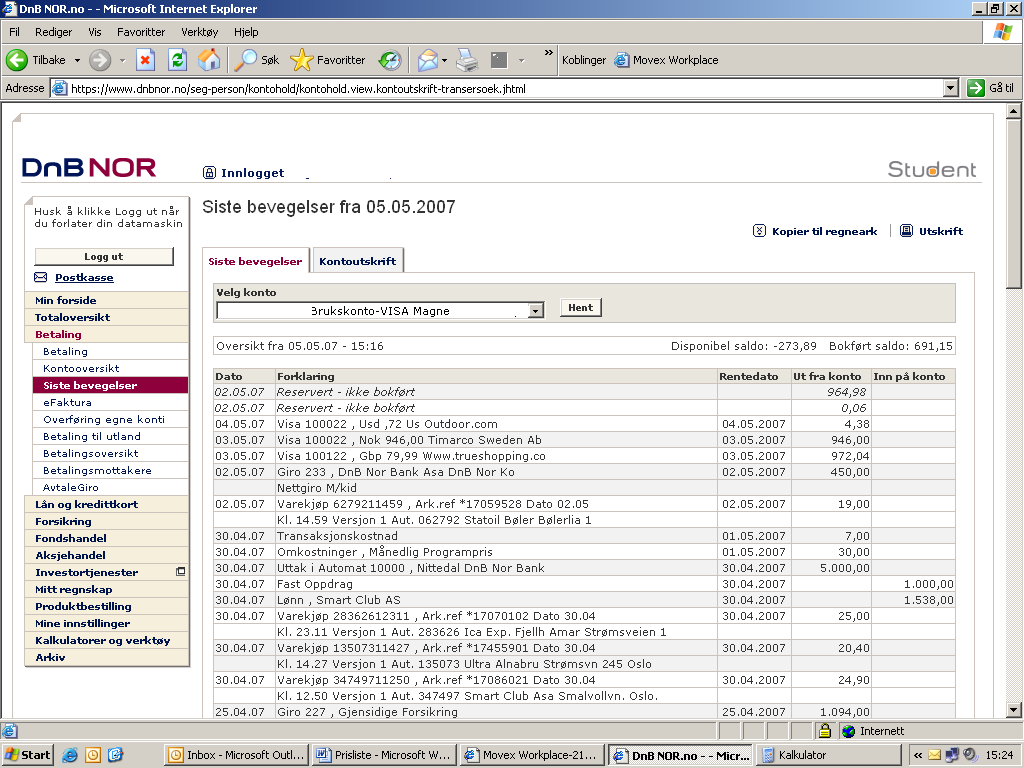Click the tray envelope mail notification
This screenshot has height=768, width=1024.
coord(935,755)
